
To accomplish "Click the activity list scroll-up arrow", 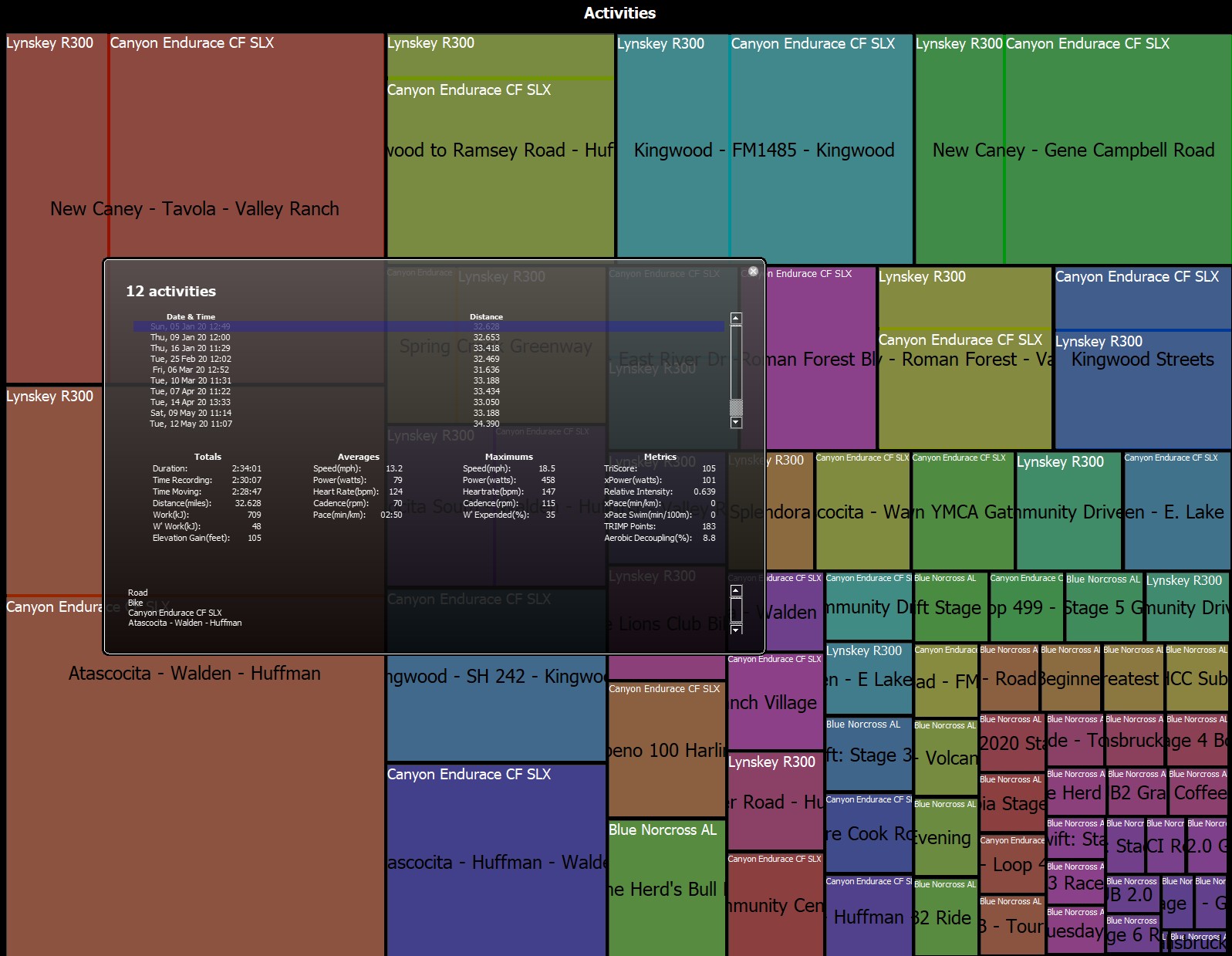I will 736,318.
